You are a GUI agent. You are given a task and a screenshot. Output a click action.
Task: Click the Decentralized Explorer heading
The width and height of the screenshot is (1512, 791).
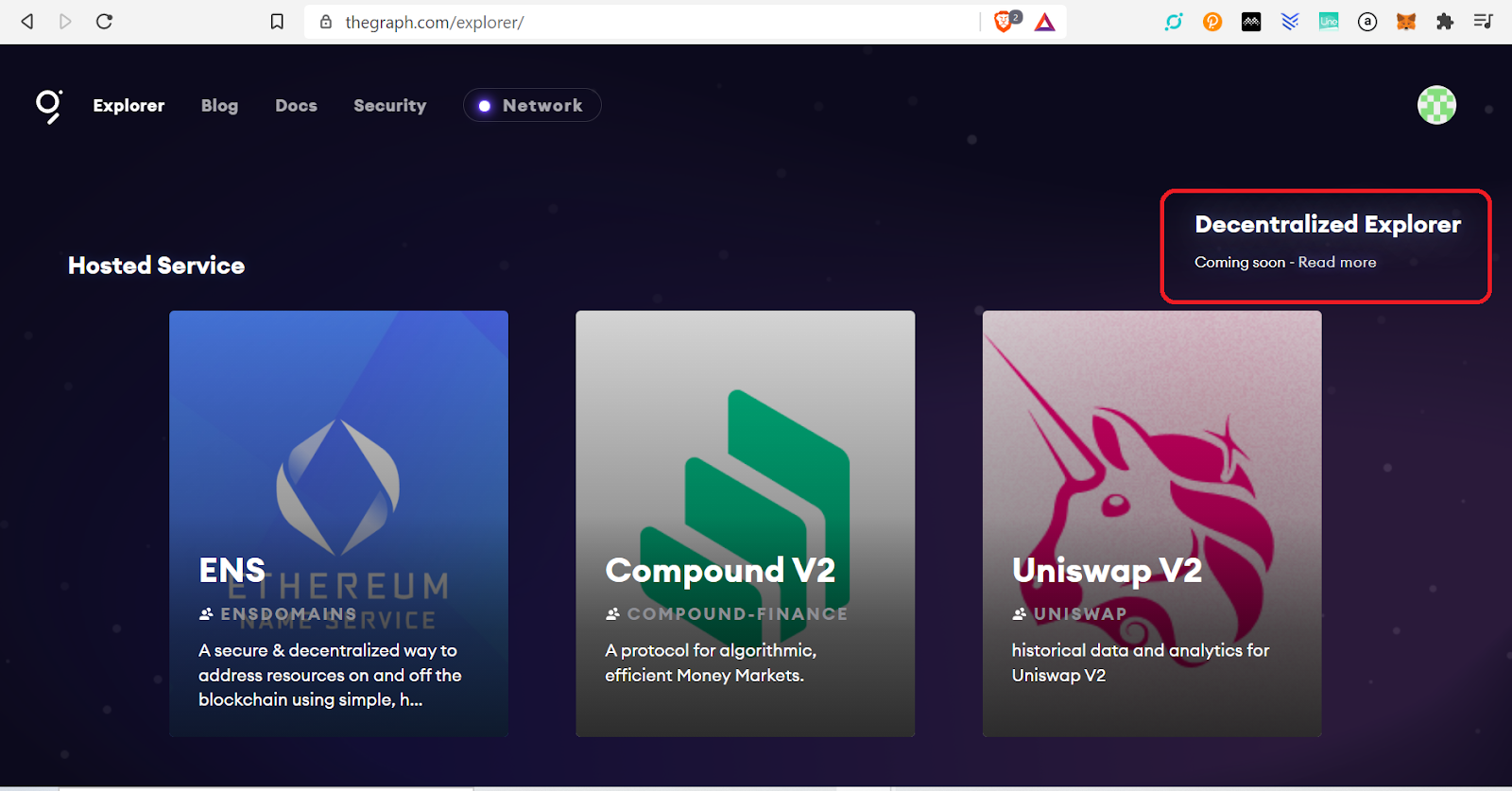[x=1328, y=224]
